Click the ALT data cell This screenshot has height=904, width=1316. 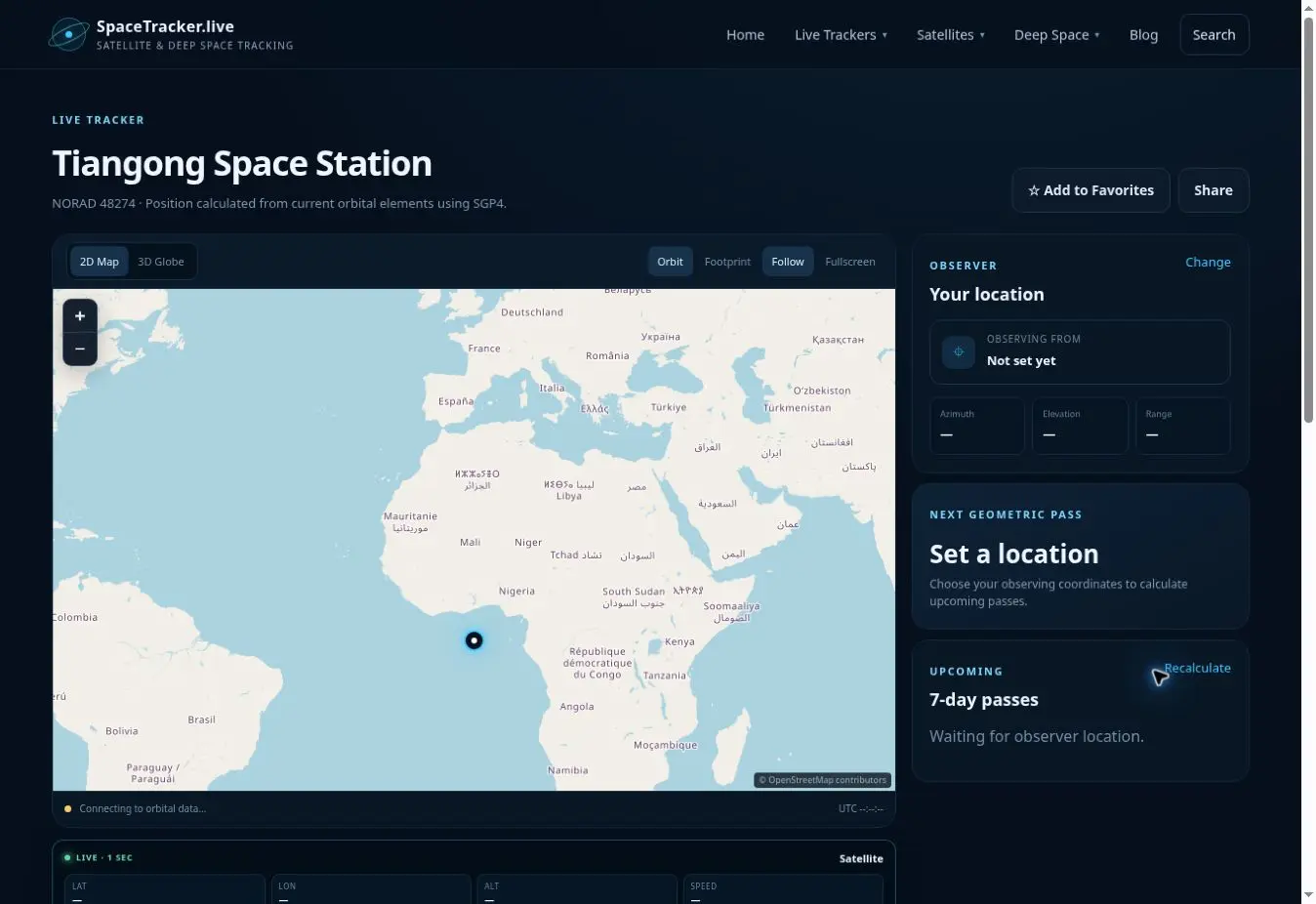tap(577, 889)
